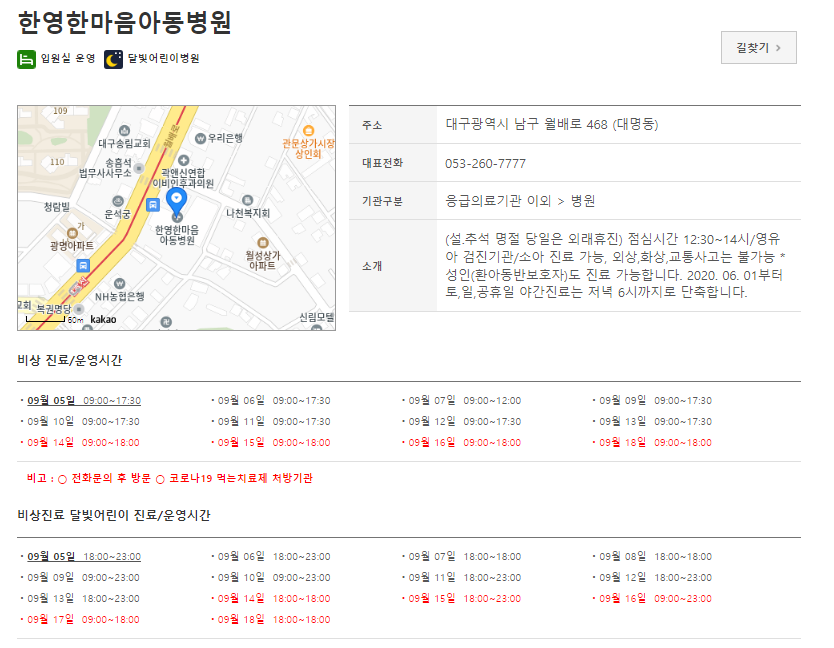Click the phone number 053-260-7777
Viewport: 834px width, 648px height.
[485, 163]
